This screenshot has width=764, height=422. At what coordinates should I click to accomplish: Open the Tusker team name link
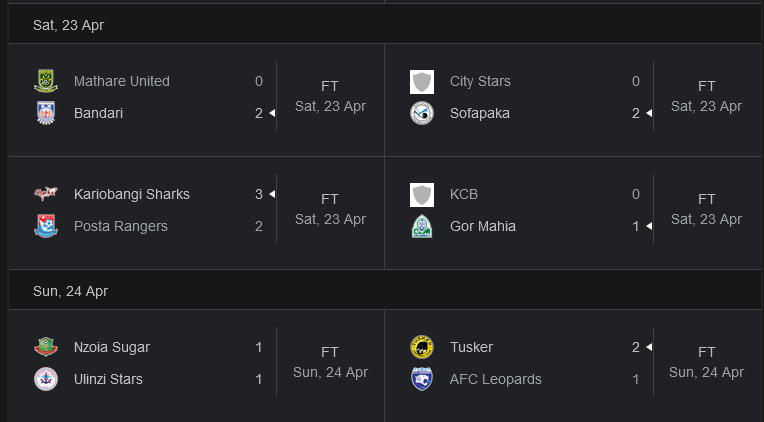pyautogui.click(x=471, y=347)
